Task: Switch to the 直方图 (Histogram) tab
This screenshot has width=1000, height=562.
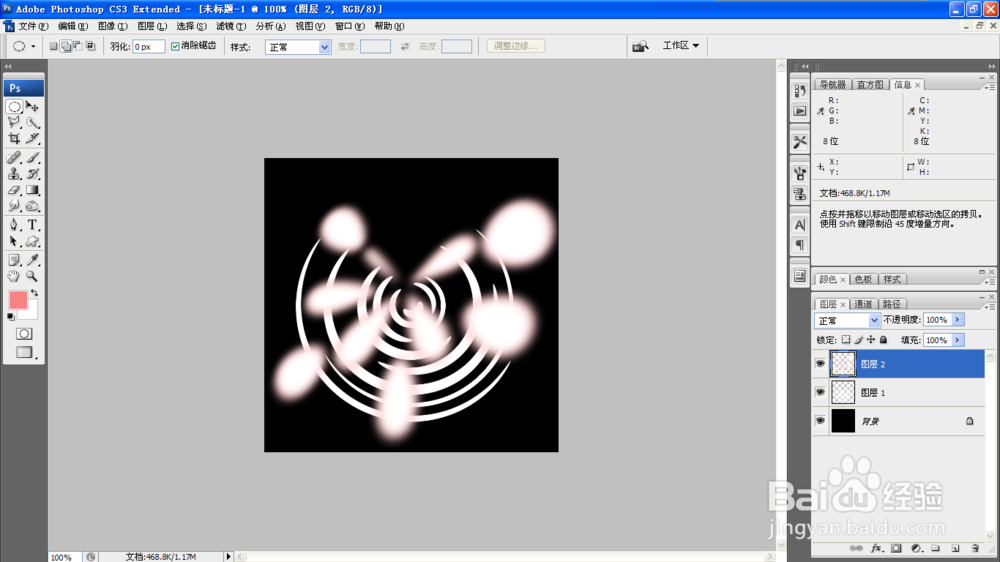Action: coord(870,85)
